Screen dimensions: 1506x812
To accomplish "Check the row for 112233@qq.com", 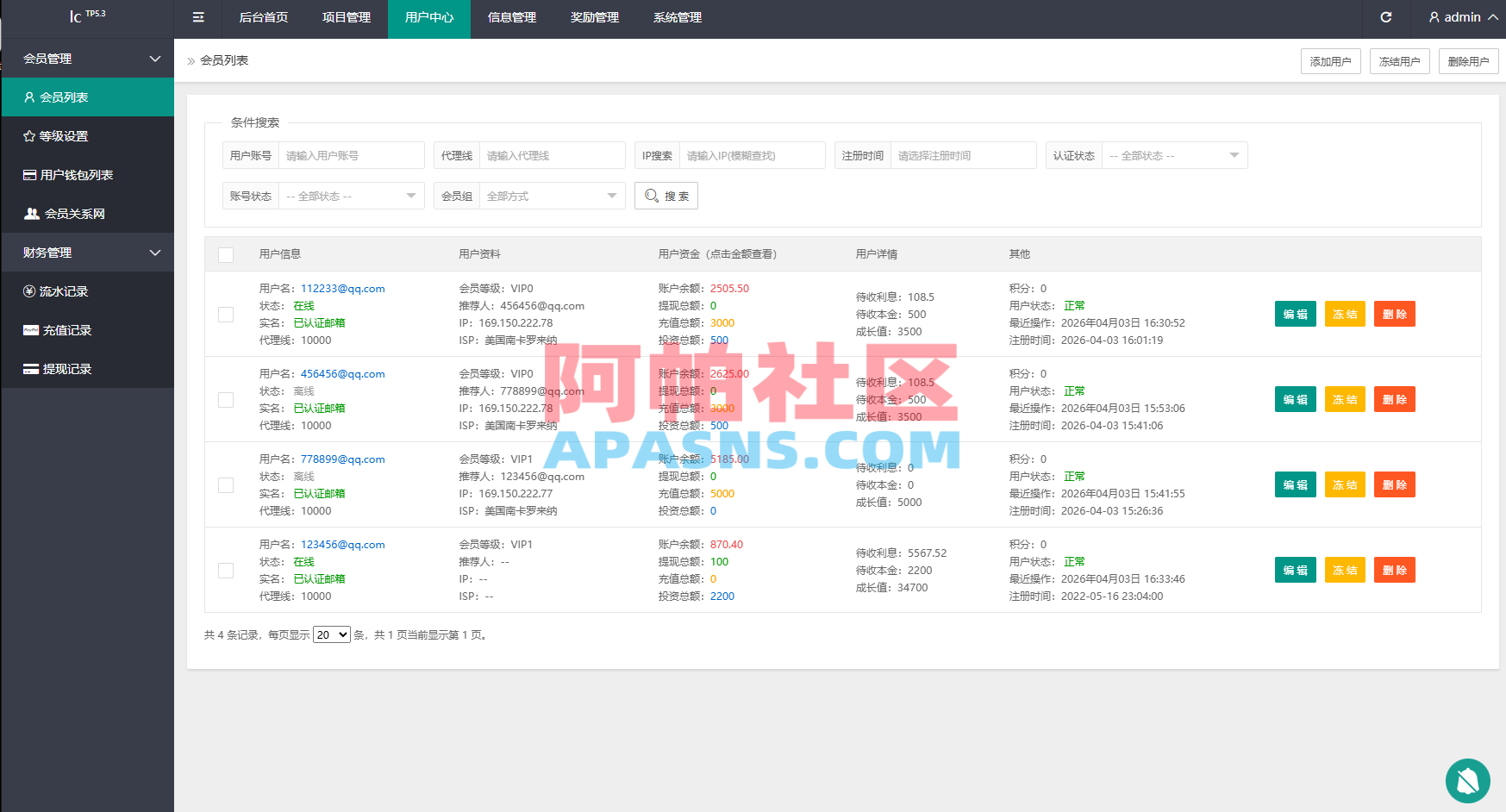I will click(226, 315).
